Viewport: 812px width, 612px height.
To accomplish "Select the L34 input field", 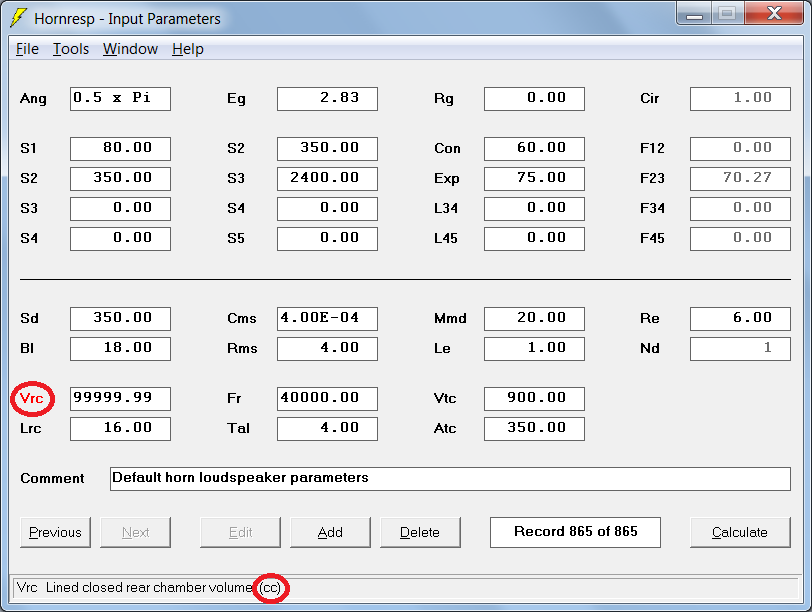I will pos(534,209).
